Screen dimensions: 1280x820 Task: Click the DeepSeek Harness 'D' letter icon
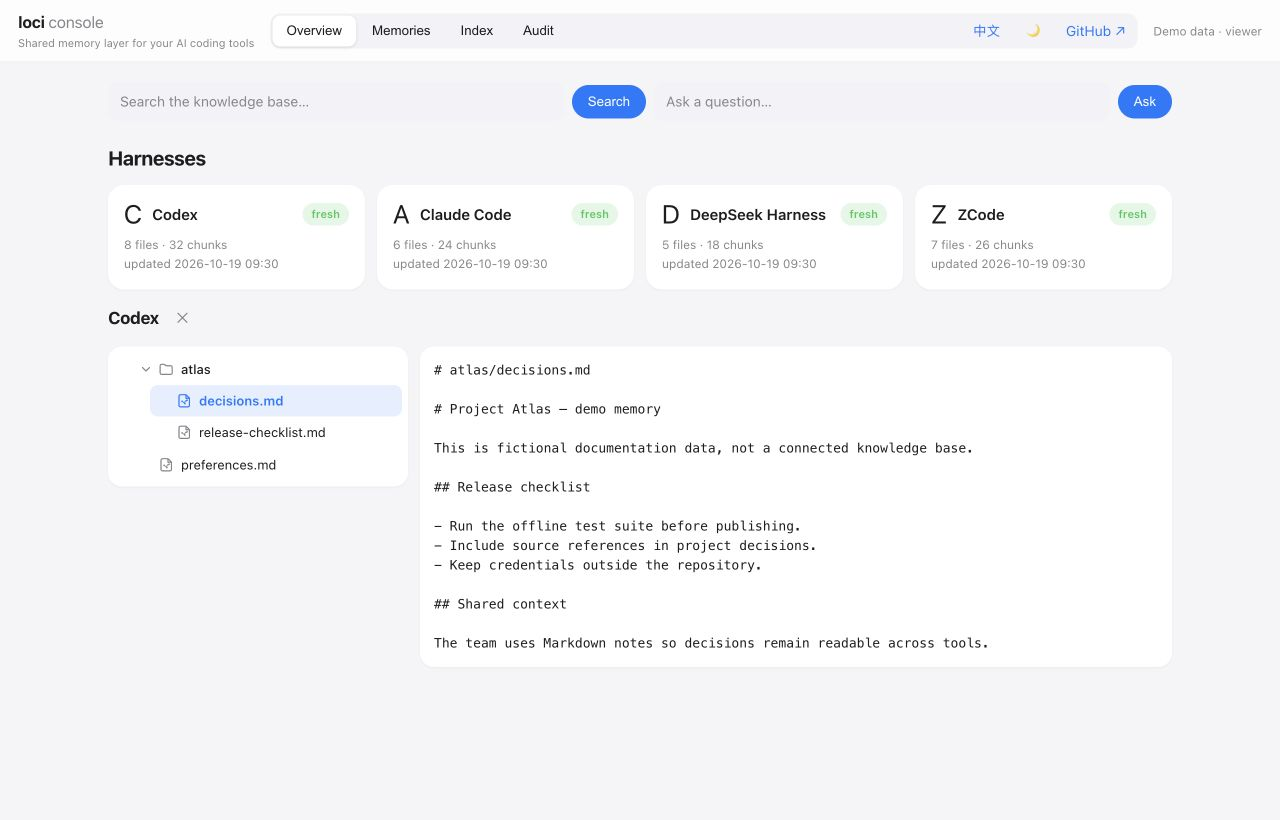671,215
